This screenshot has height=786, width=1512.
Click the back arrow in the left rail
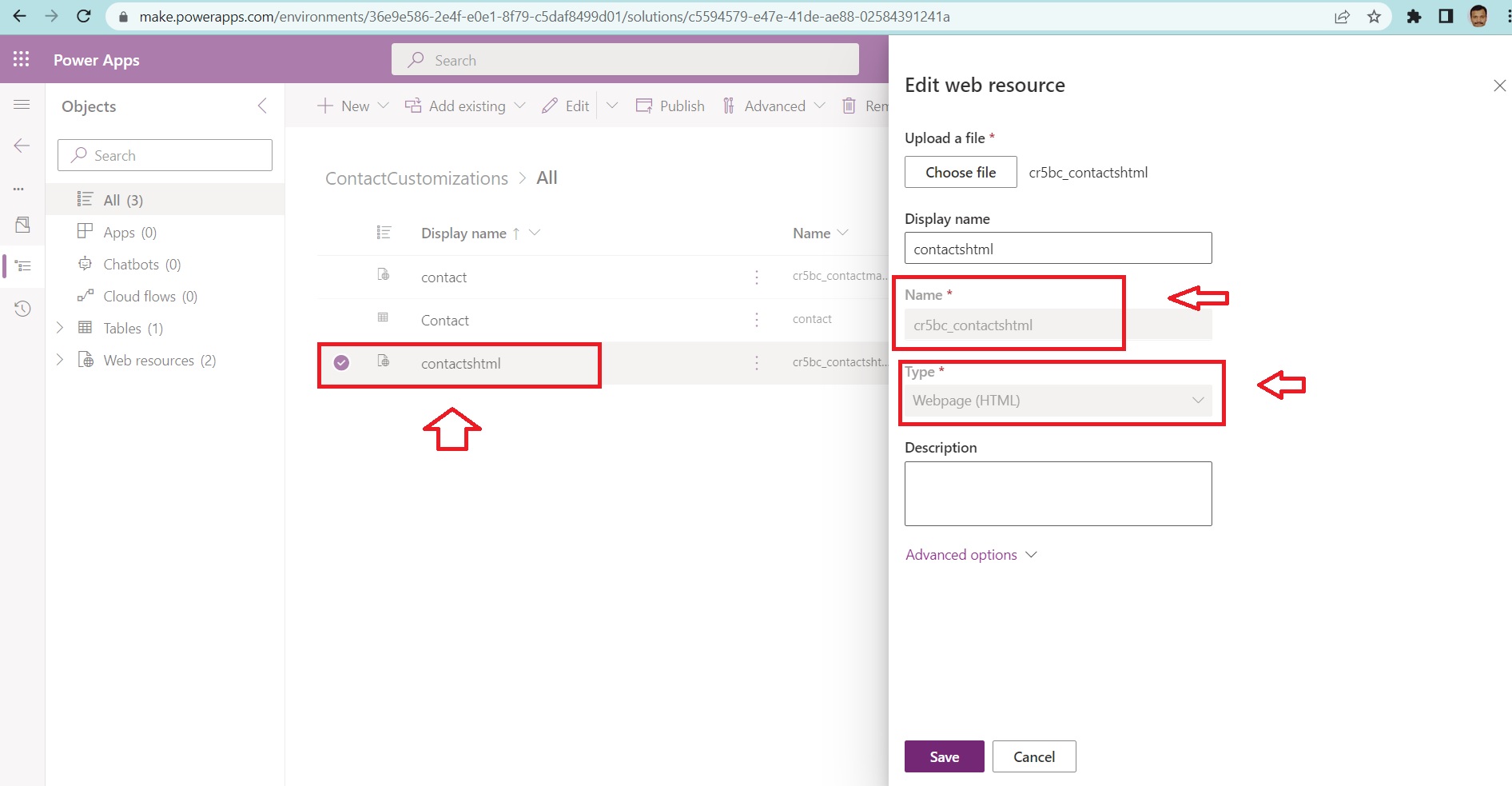coord(22,146)
